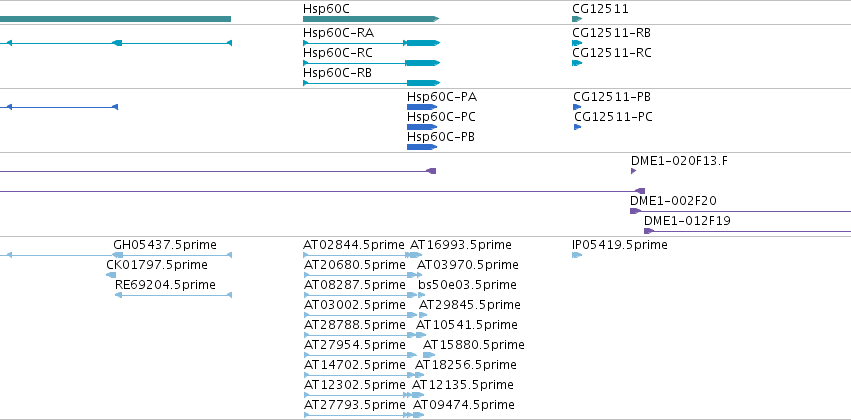Select the CK01797.5prime EST label
The height and width of the screenshot is (420, 851).
pos(157,265)
